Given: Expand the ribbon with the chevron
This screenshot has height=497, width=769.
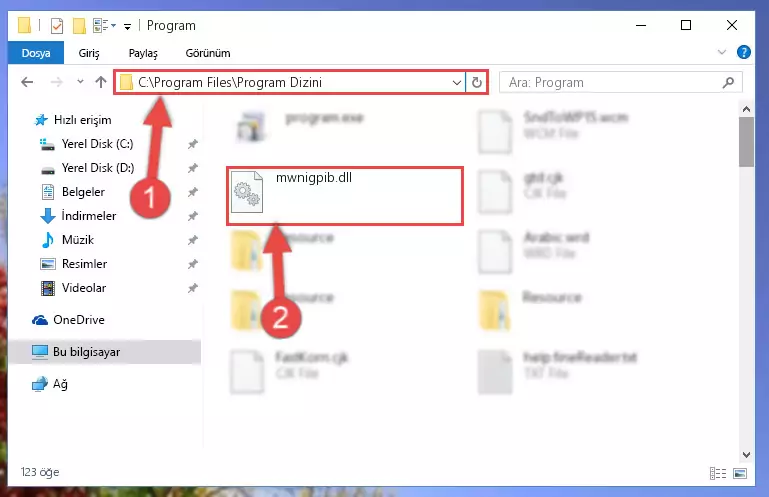Looking at the screenshot, I should [721, 52].
